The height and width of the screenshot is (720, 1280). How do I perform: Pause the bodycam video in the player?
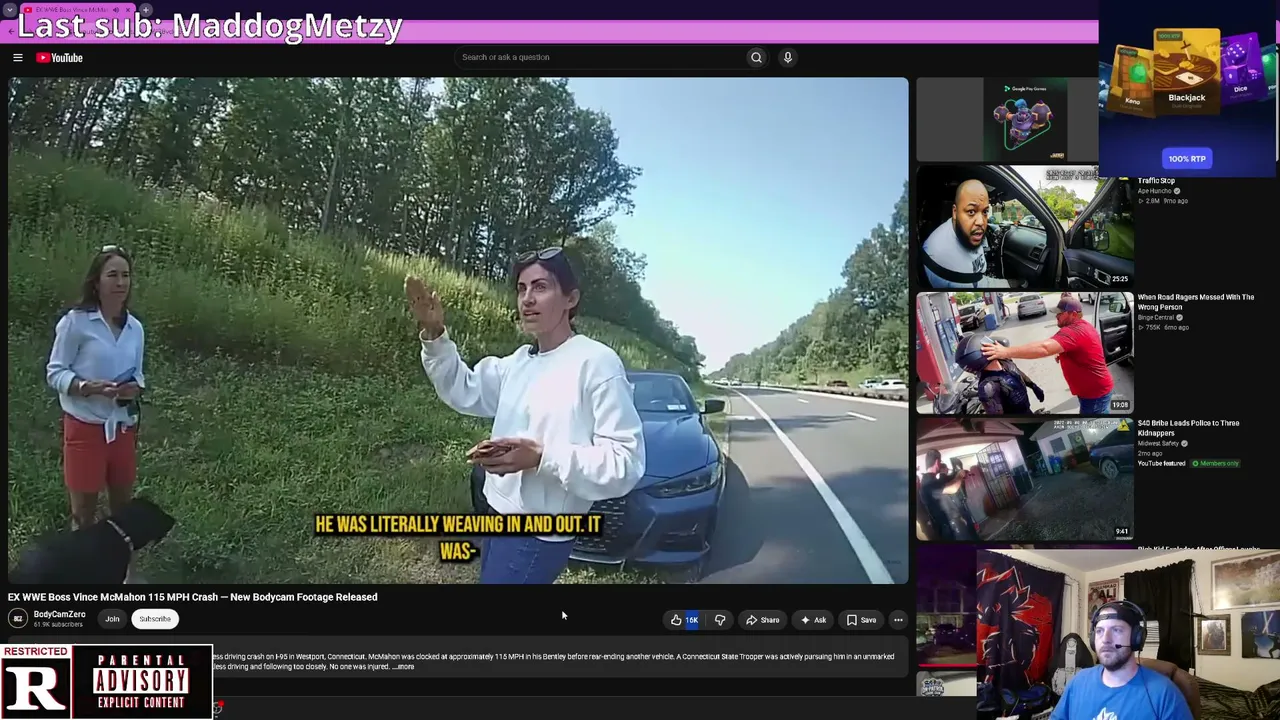[x=458, y=331]
